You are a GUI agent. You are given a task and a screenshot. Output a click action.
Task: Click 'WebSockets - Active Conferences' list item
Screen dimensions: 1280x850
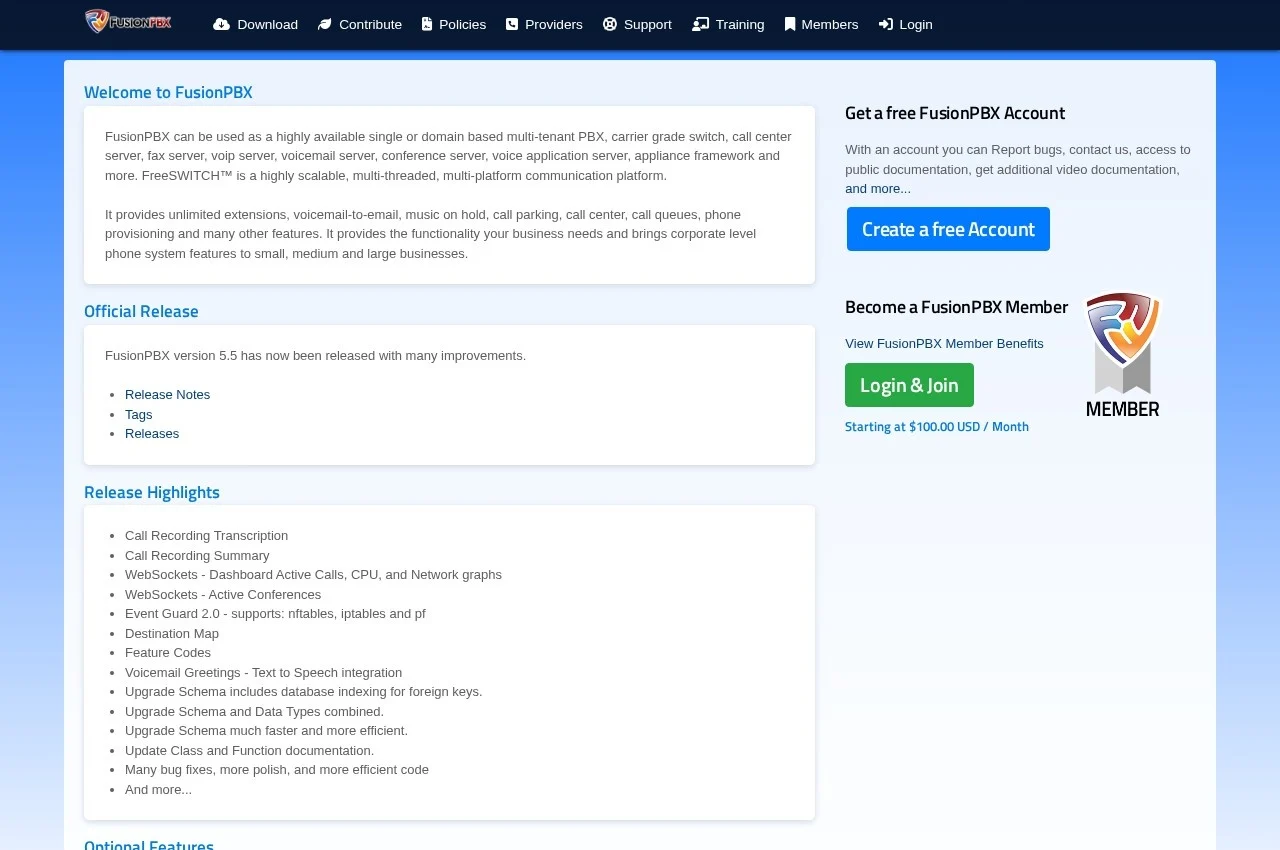coord(223,595)
